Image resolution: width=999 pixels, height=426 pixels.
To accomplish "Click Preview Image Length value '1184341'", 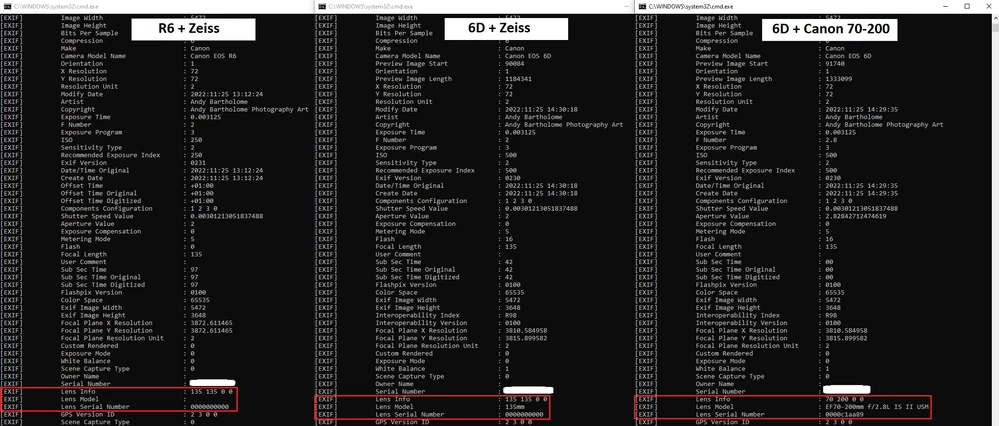I will coord(519,79).
